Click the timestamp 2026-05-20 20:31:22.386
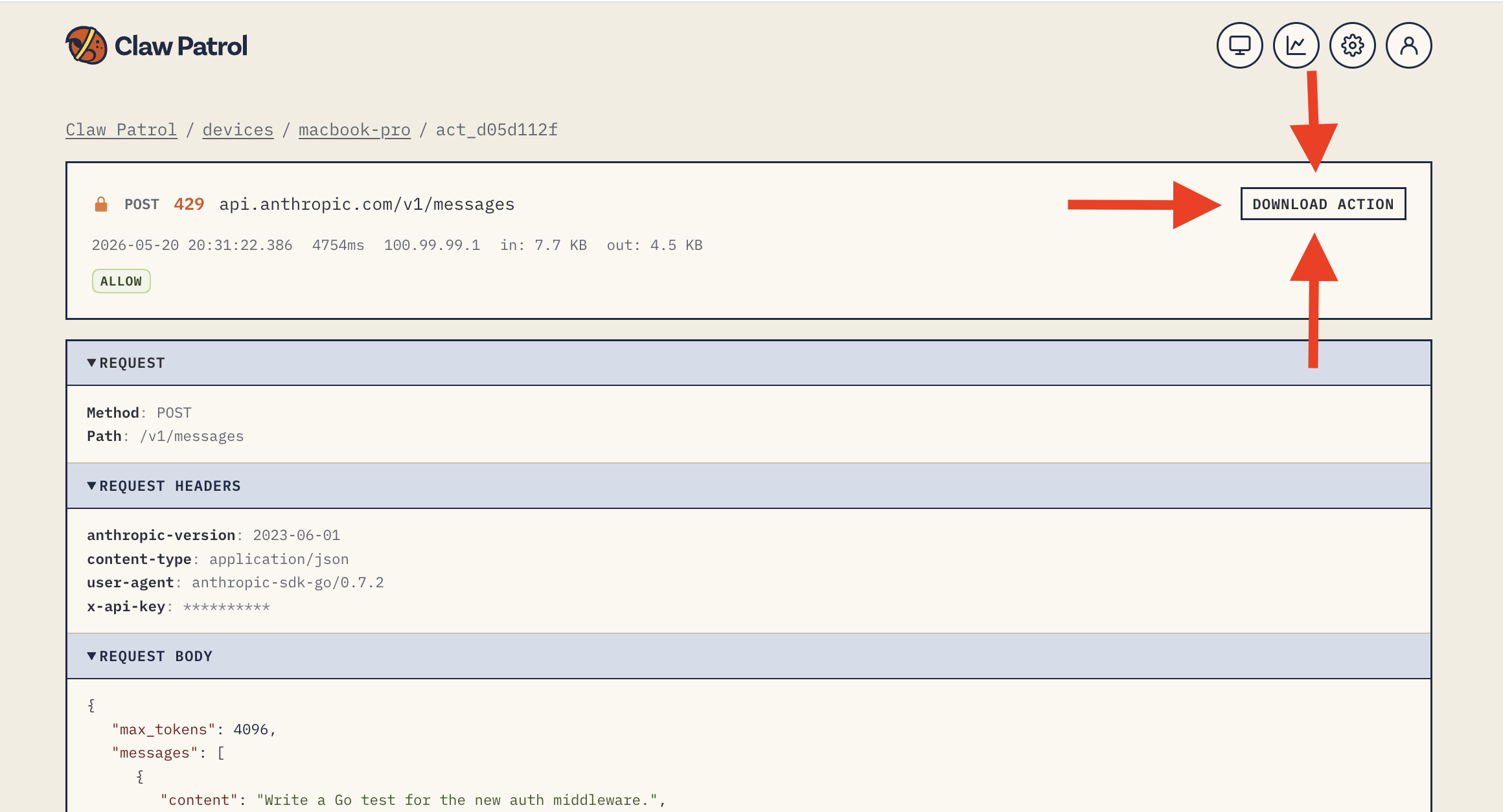Screen dimensions: 1503x812 (192, 245)
